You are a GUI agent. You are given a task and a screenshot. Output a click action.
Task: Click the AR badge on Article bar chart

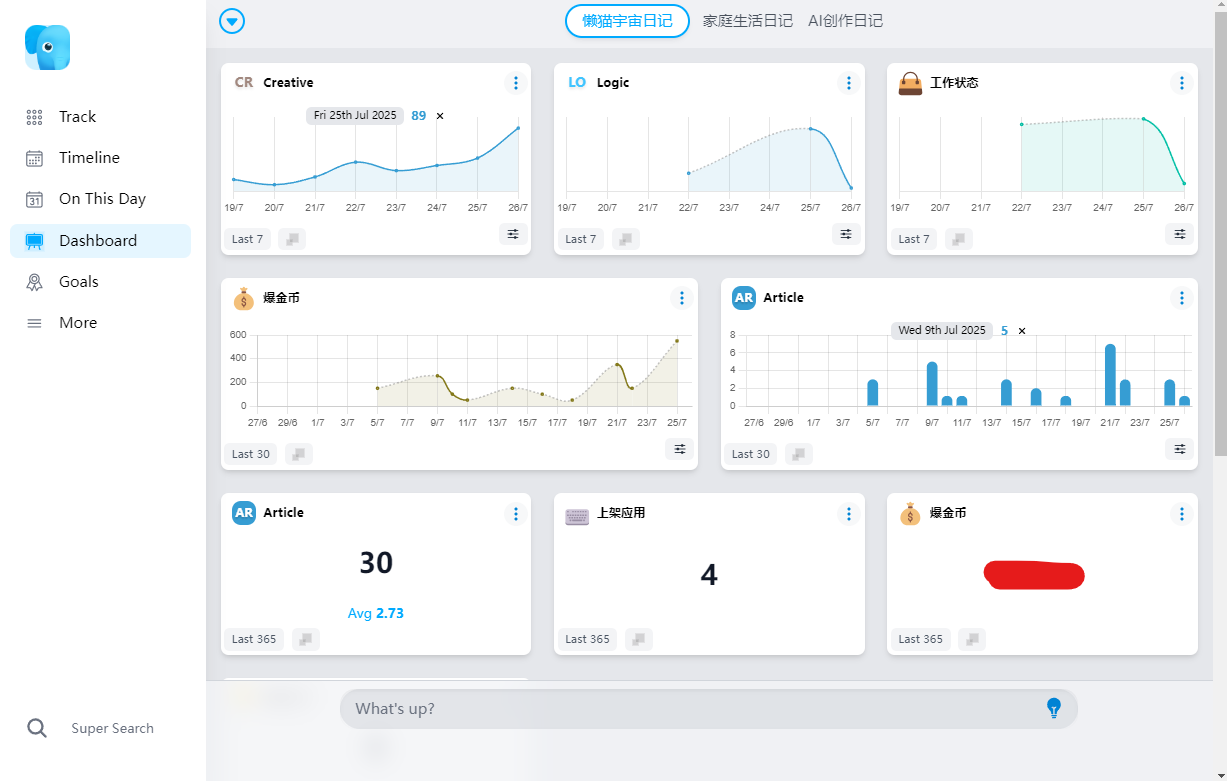[x=744, y=298]
